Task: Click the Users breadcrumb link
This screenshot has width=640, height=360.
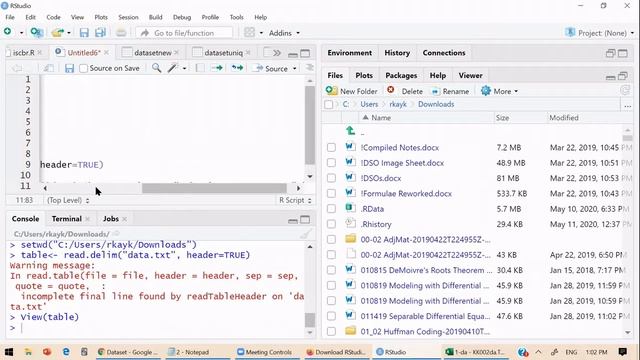Action: click(x=369, y=104)
